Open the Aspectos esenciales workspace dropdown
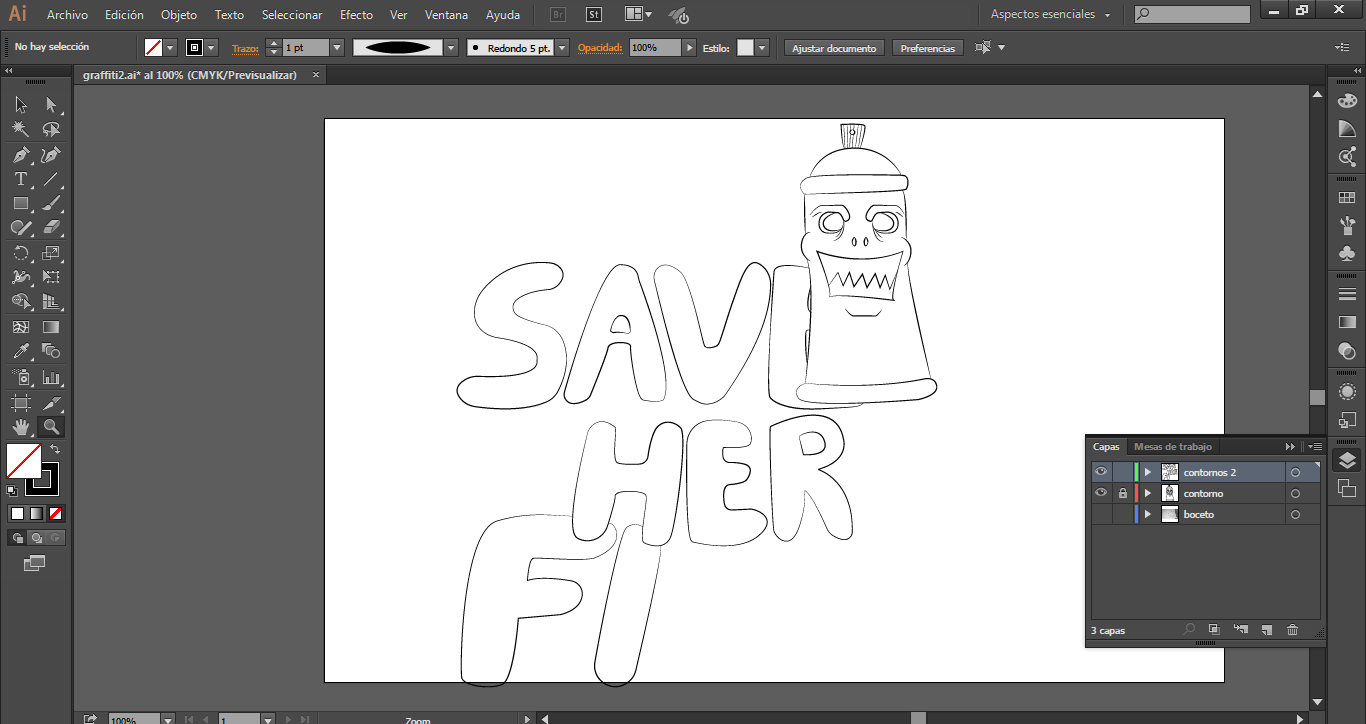This screenshot has width=1366, height=724. (x=1050, y=15)
